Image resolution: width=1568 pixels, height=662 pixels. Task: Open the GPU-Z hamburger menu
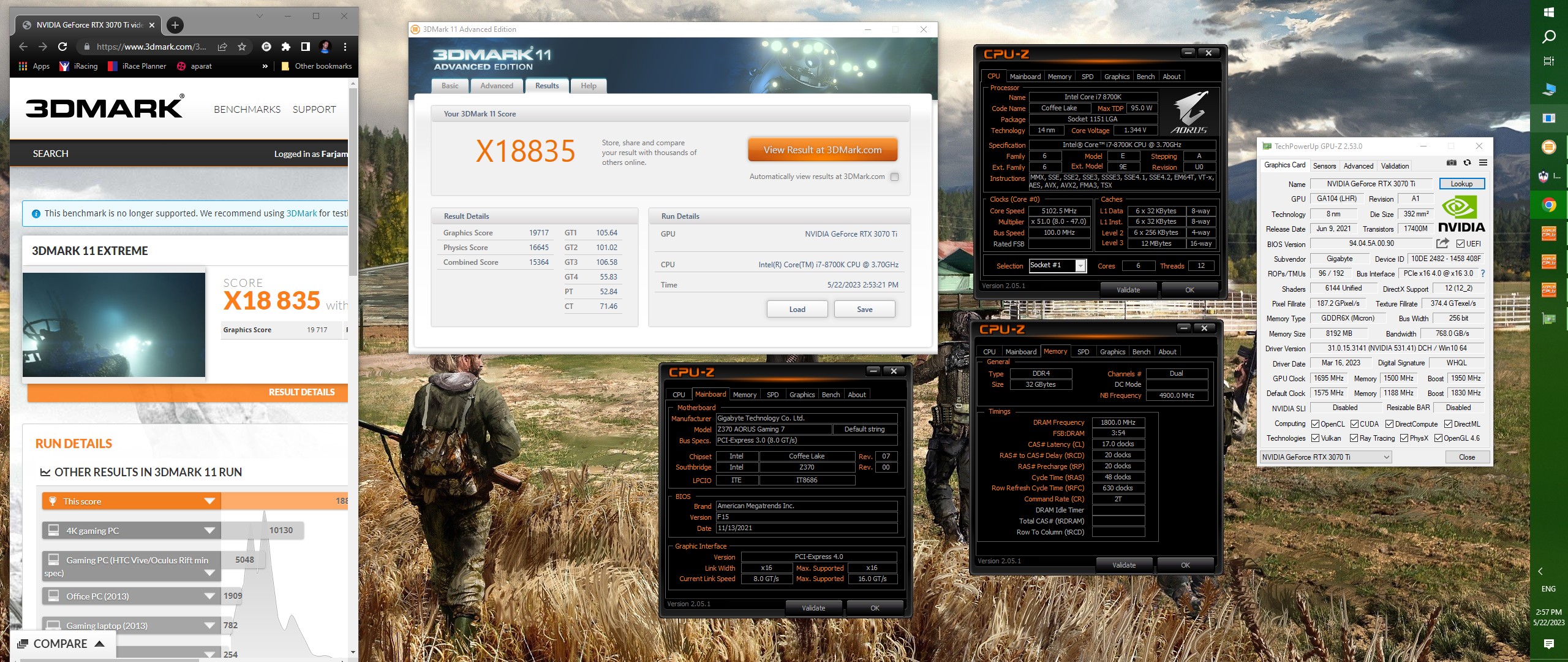[1483, 163]
